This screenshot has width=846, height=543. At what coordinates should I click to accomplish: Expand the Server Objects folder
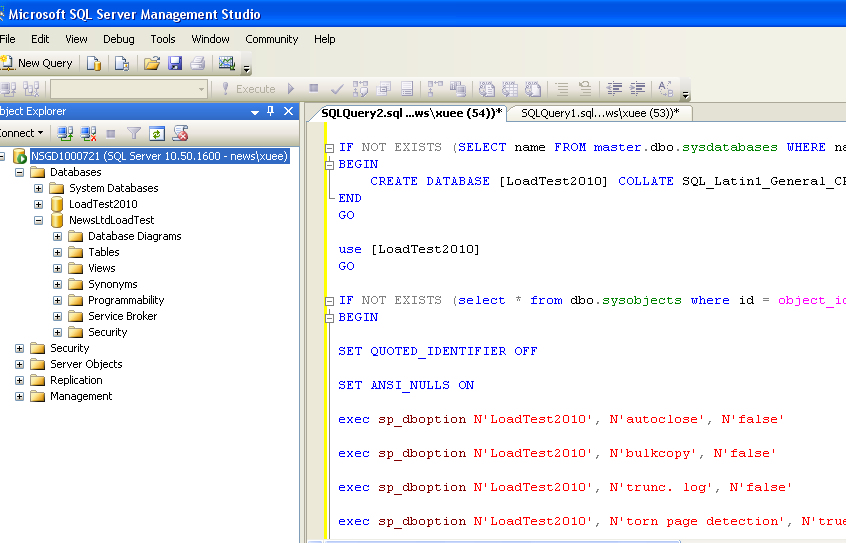19,364
